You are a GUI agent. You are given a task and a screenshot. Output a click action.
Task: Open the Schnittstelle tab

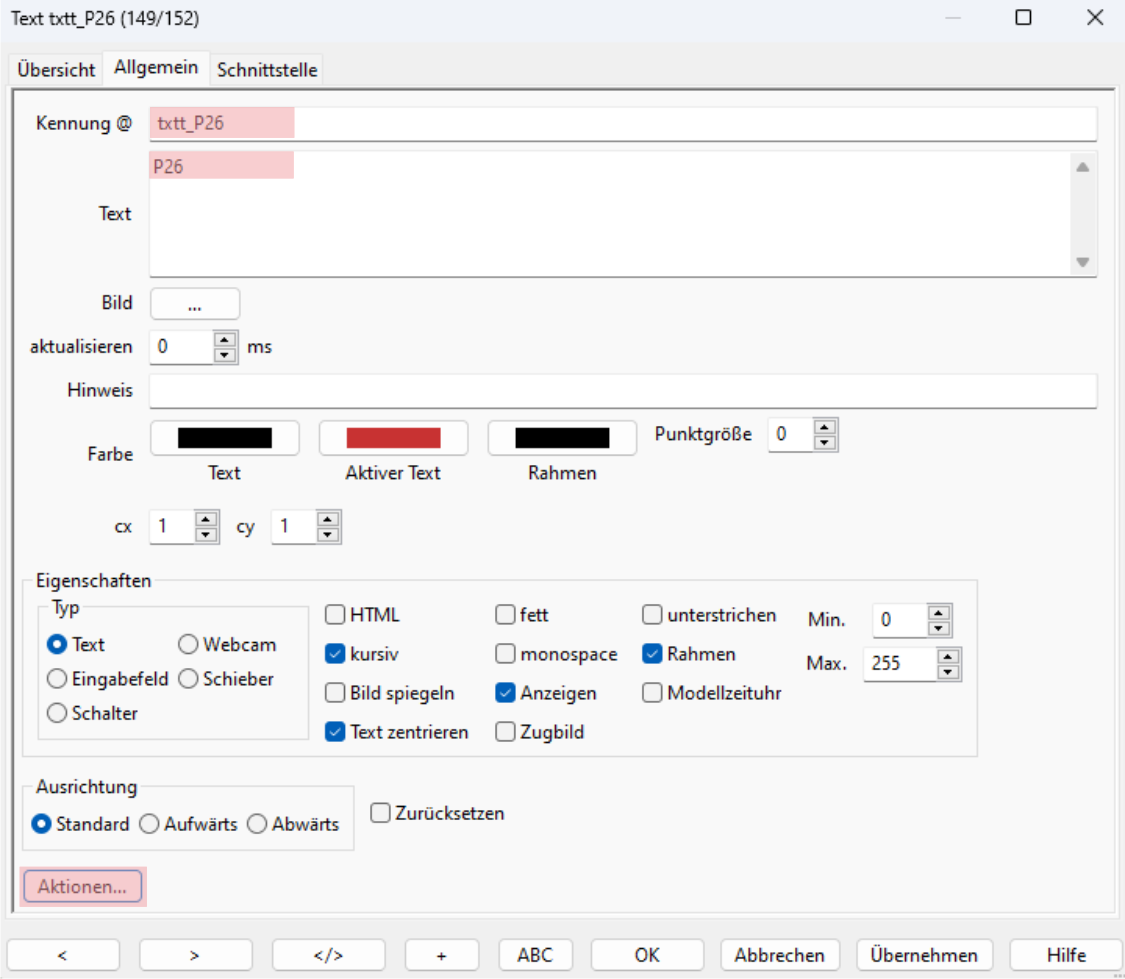tap(267, 70)
